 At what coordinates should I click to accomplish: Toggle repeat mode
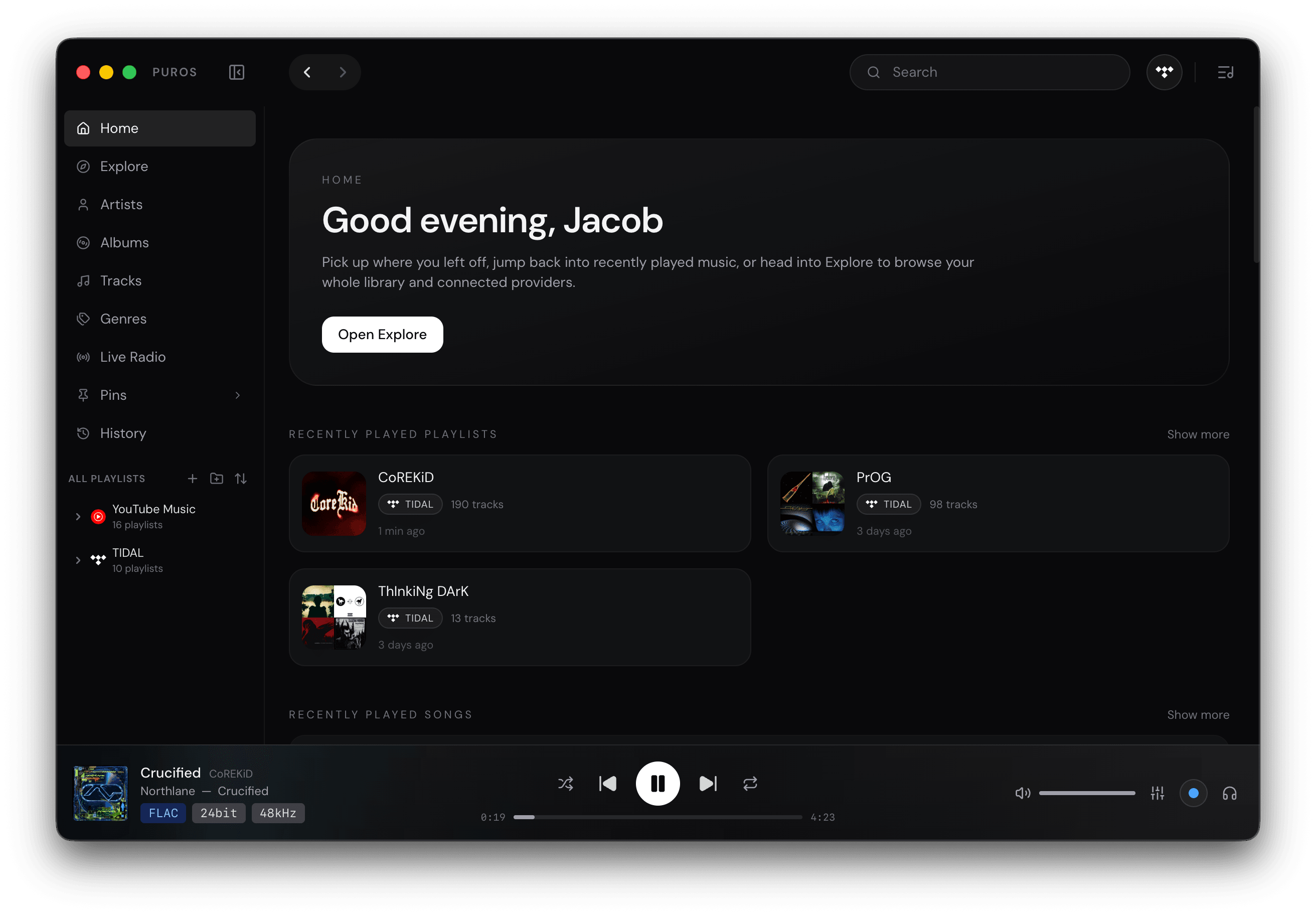pos(750,783)
